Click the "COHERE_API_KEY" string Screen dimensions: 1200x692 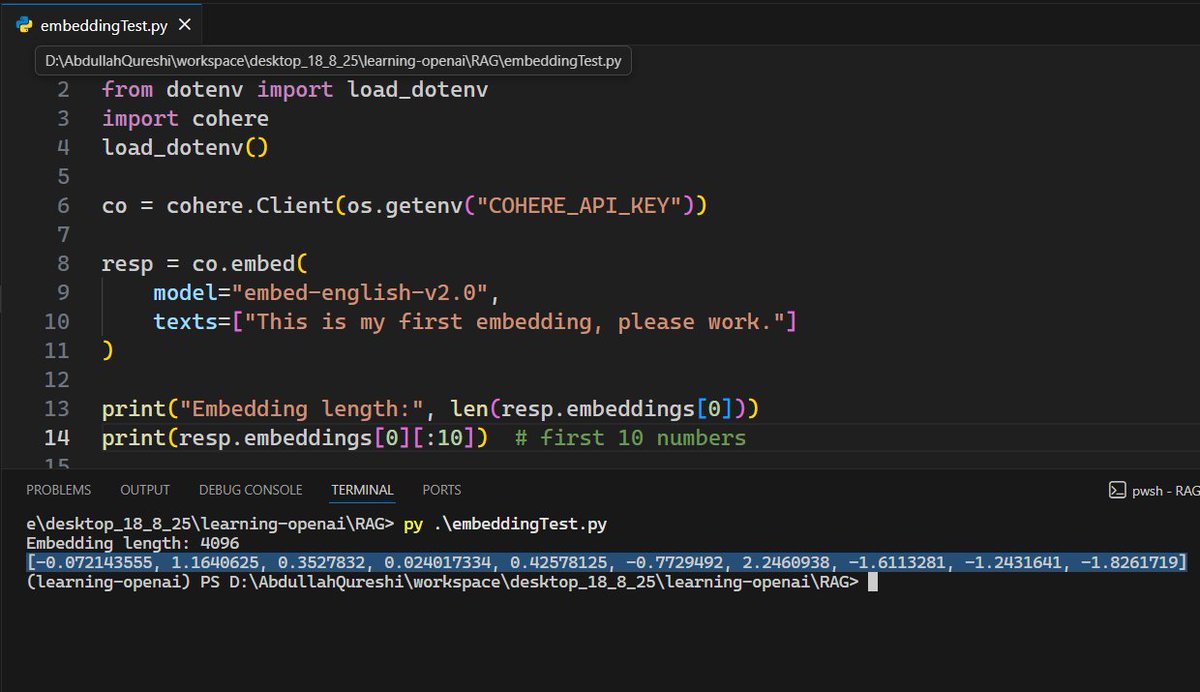click(x=579, y=206)
